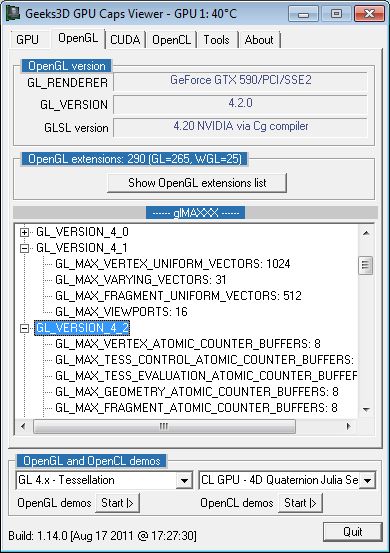Click the GL_RENDERER GeForce GTX 590 field
This screenshot has width=390, height=553.
240,81
